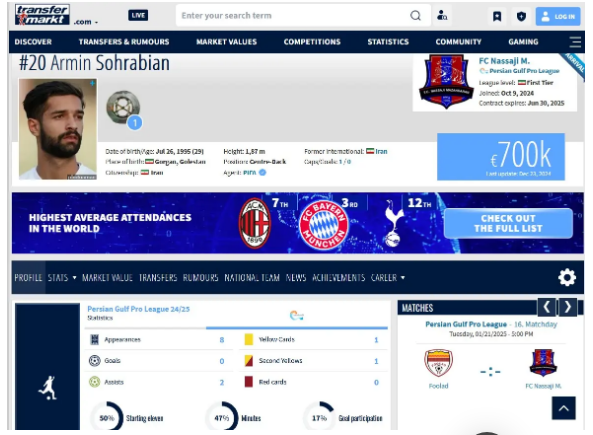This screenshot has height=435, width=593.
Task: Open the .com domain selector dropdown
Action: point(86,22)
